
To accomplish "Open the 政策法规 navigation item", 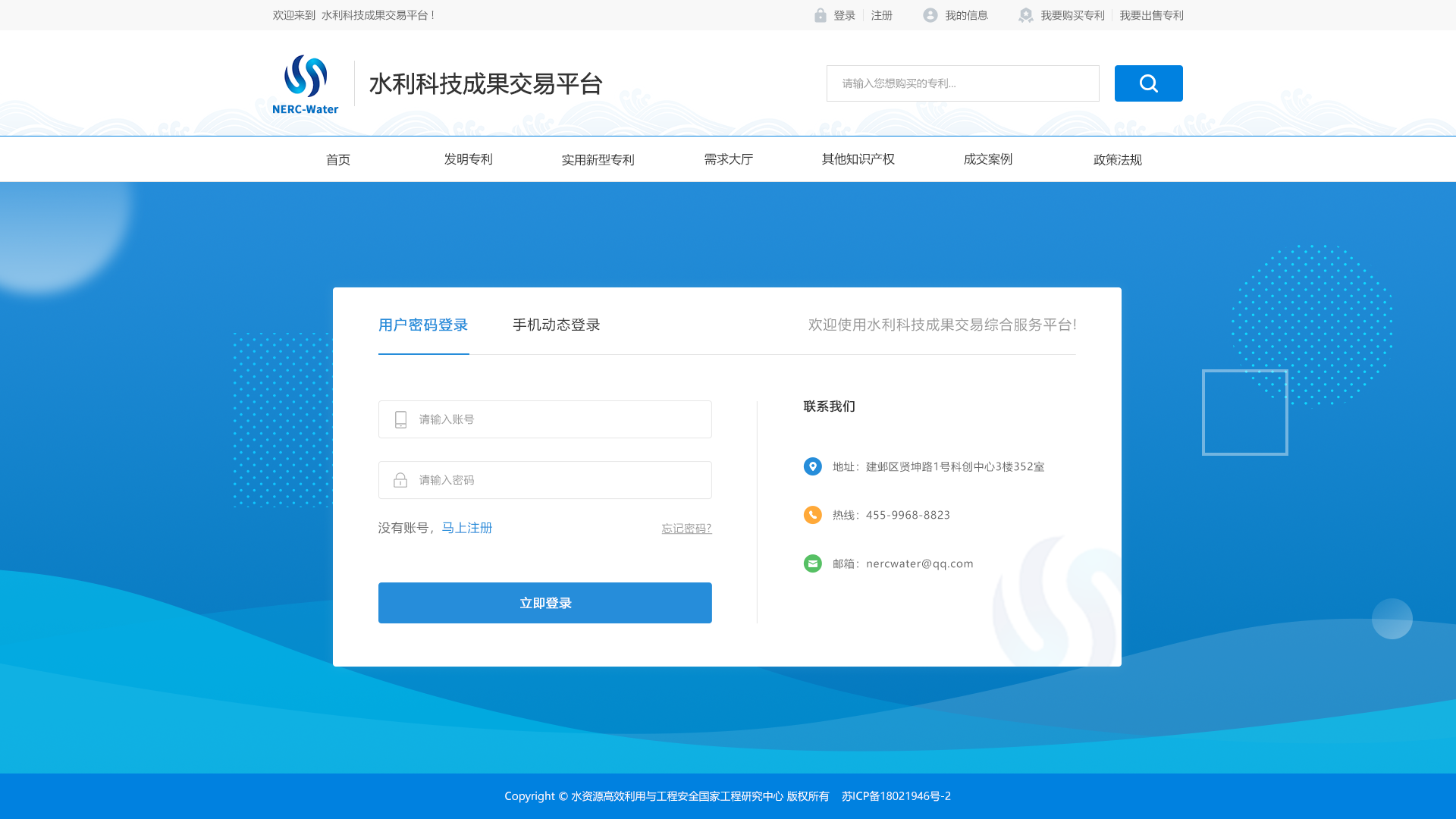I will tap(1117, 159).
